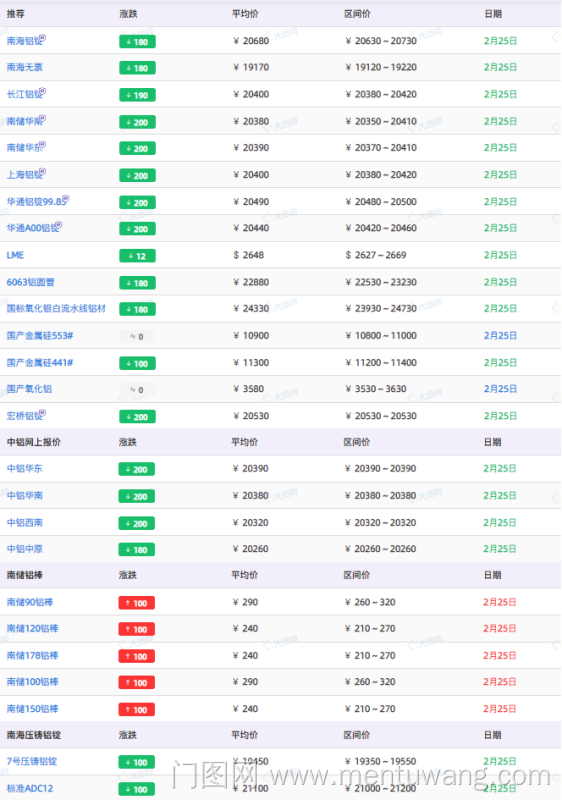This screenshot has height=800, width=562.
Task: Open the 南储华东 quote link
Action: [24, 148]
